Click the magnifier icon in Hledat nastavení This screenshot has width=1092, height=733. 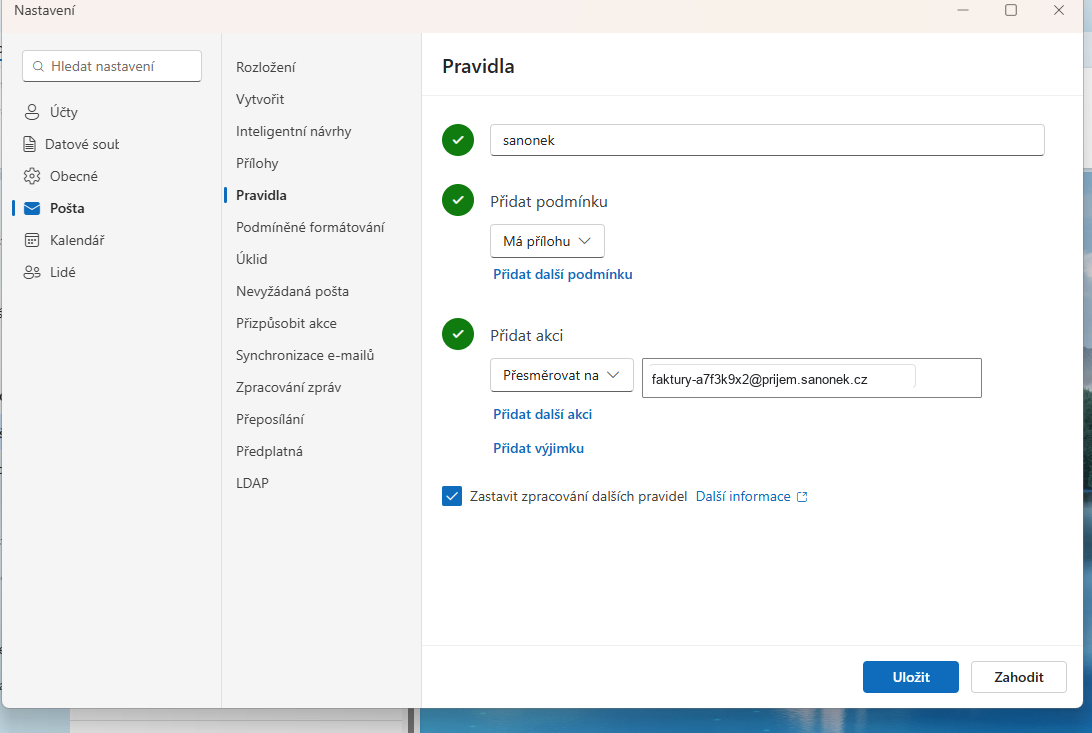click(x=38, y=66)
